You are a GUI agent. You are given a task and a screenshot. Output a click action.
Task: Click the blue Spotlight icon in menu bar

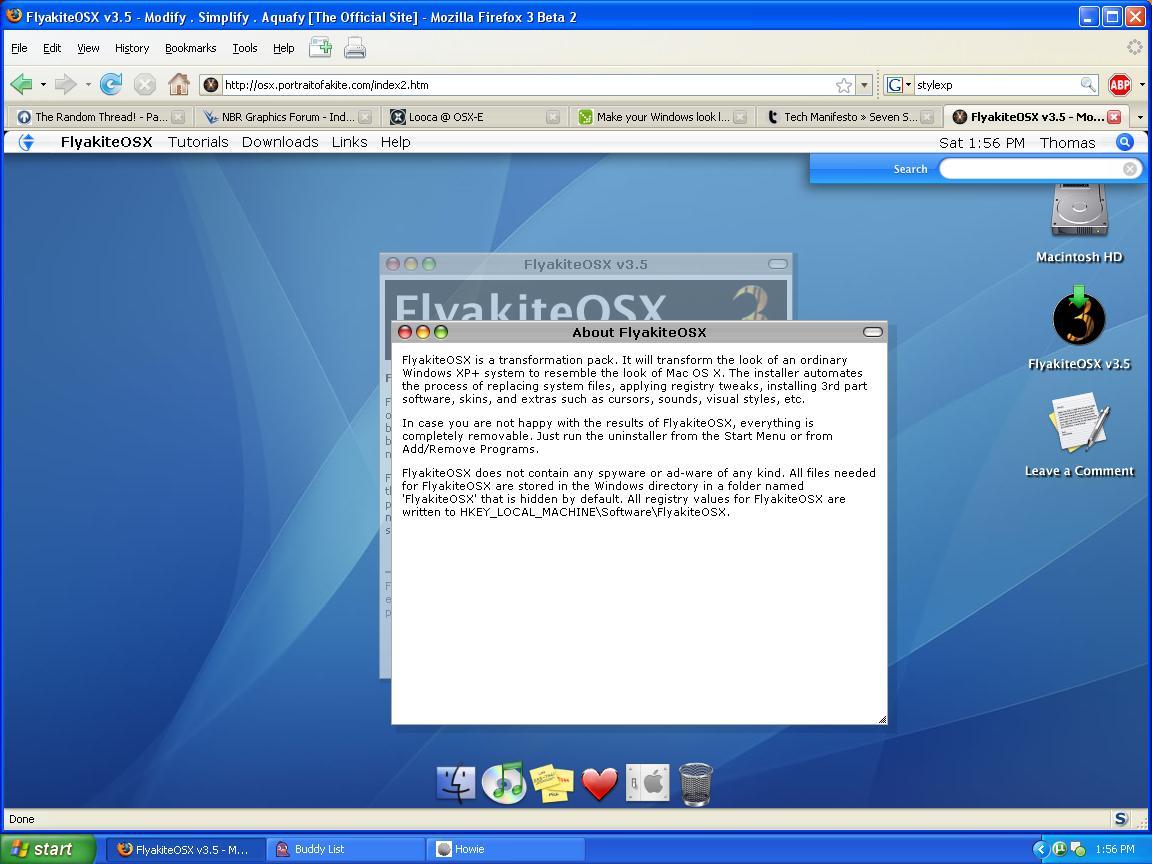1125,142
